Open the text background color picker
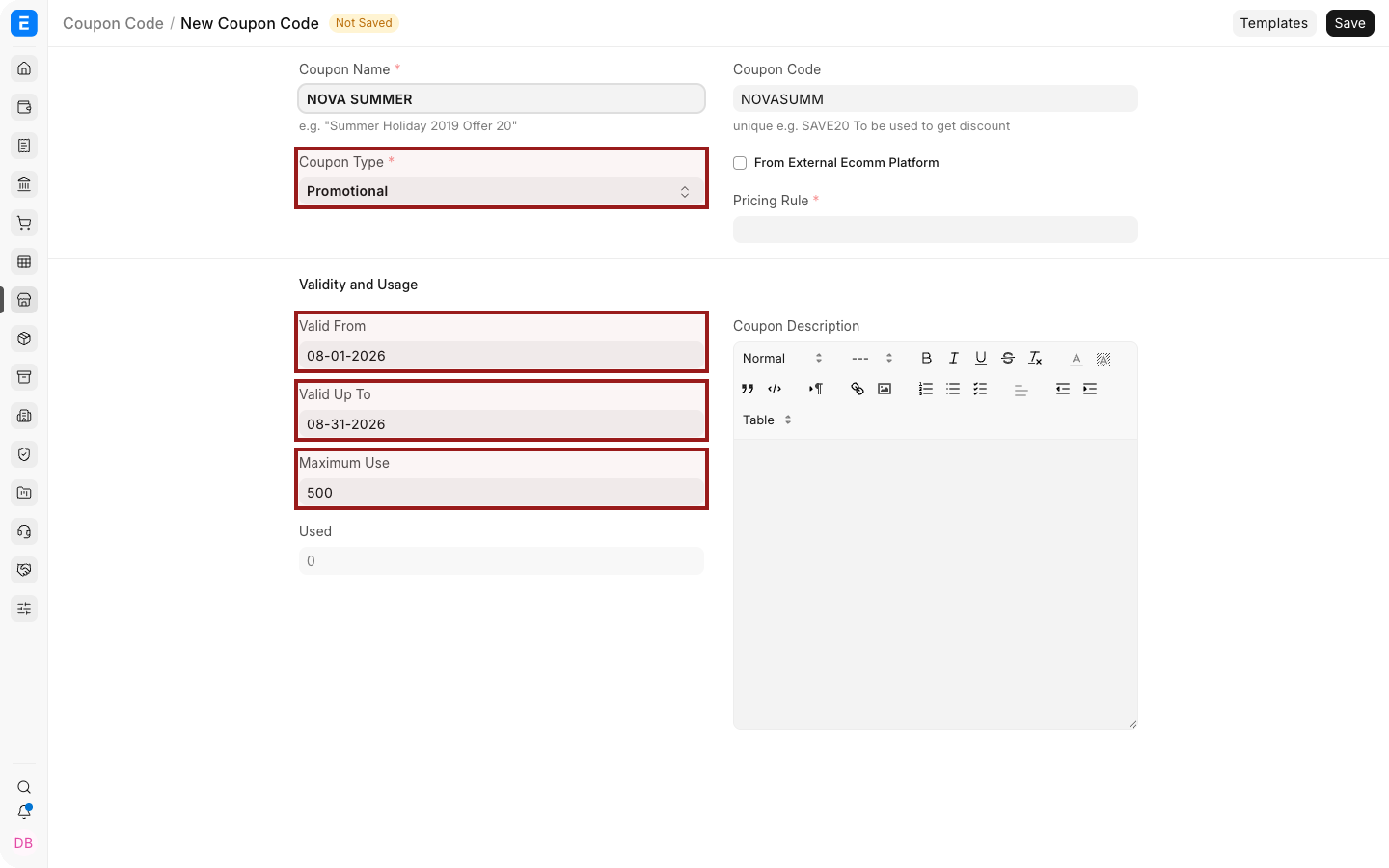Image resolution: width=1389 pixels, height=868 pixels. pos(1103,358)
